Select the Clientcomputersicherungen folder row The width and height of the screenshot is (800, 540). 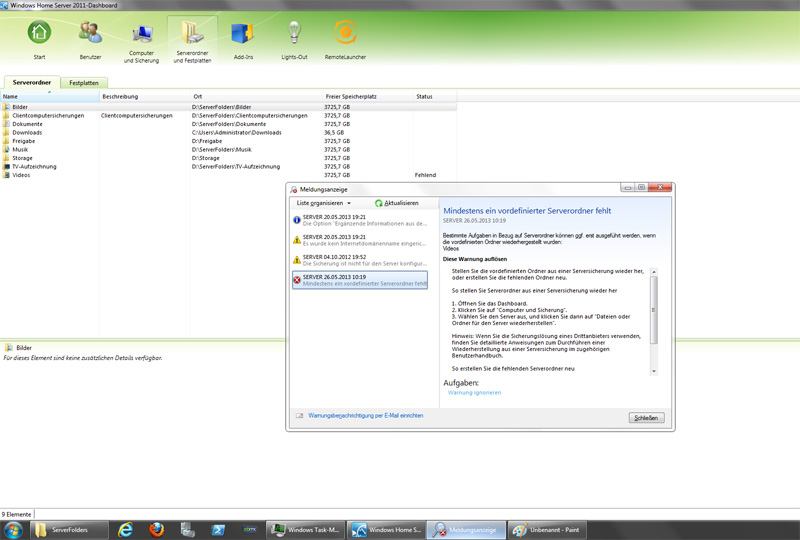(x=228, y=116)
